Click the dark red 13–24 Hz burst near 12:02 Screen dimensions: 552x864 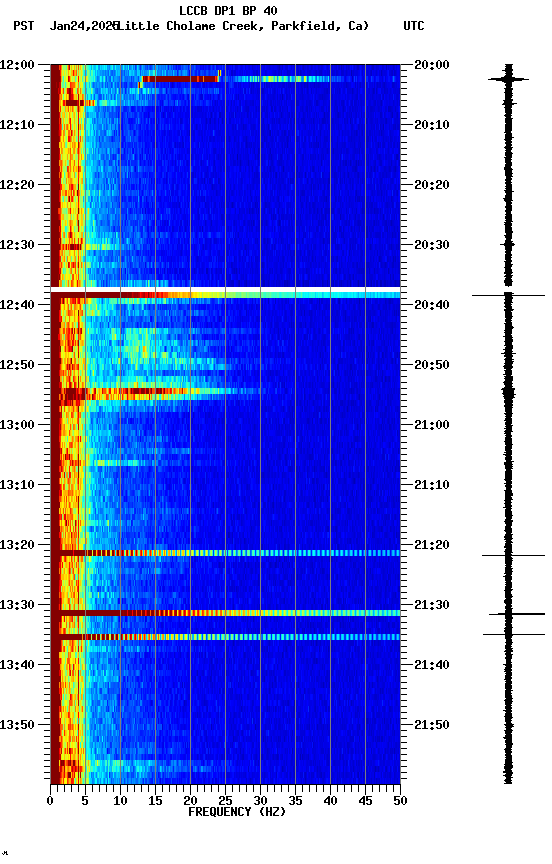(180, 79)
